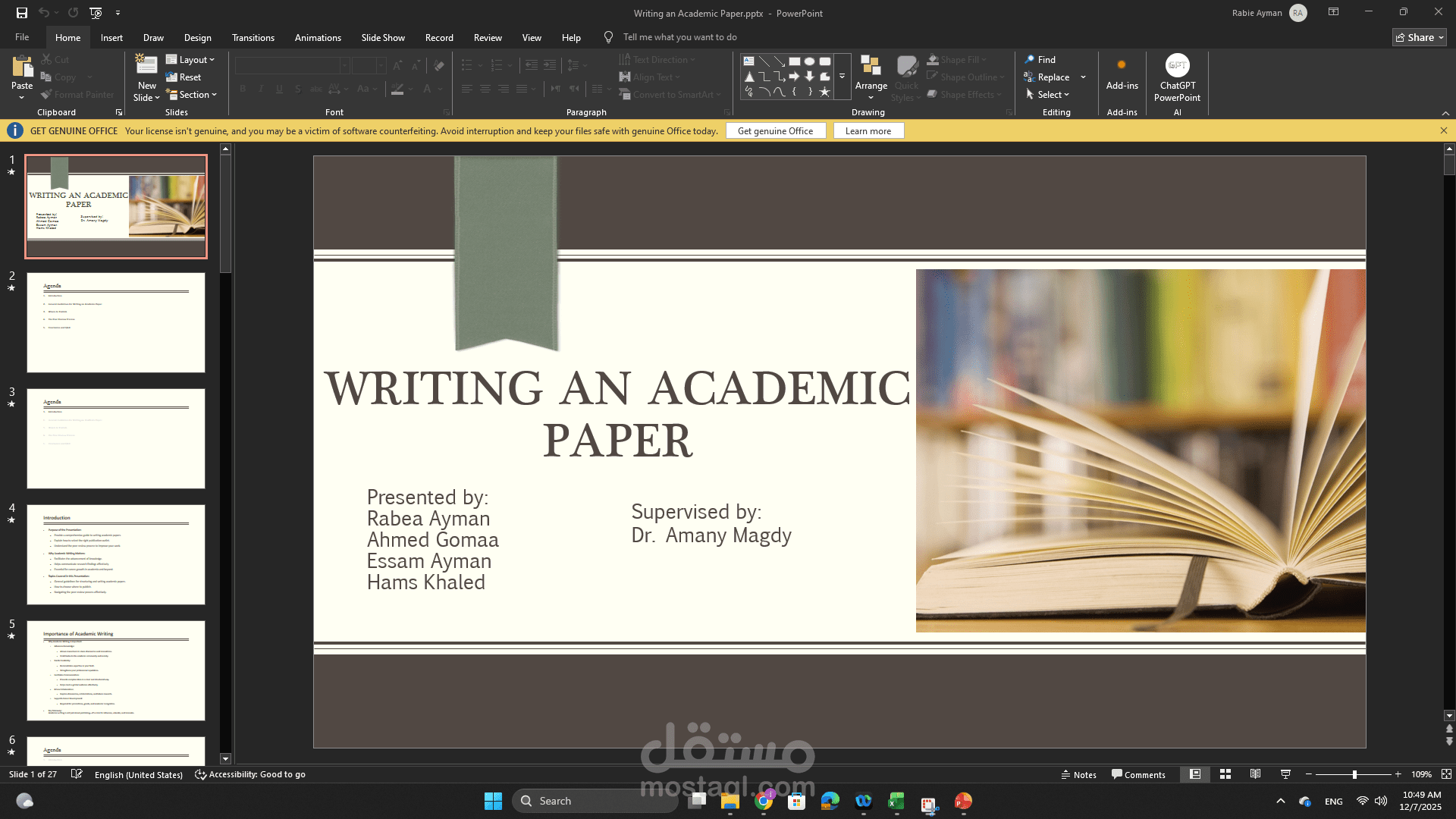Expand the New Slide dropdown arrow
This screenshot has width=1456, height=819.
pyautogui.click(x=146, y=98)
